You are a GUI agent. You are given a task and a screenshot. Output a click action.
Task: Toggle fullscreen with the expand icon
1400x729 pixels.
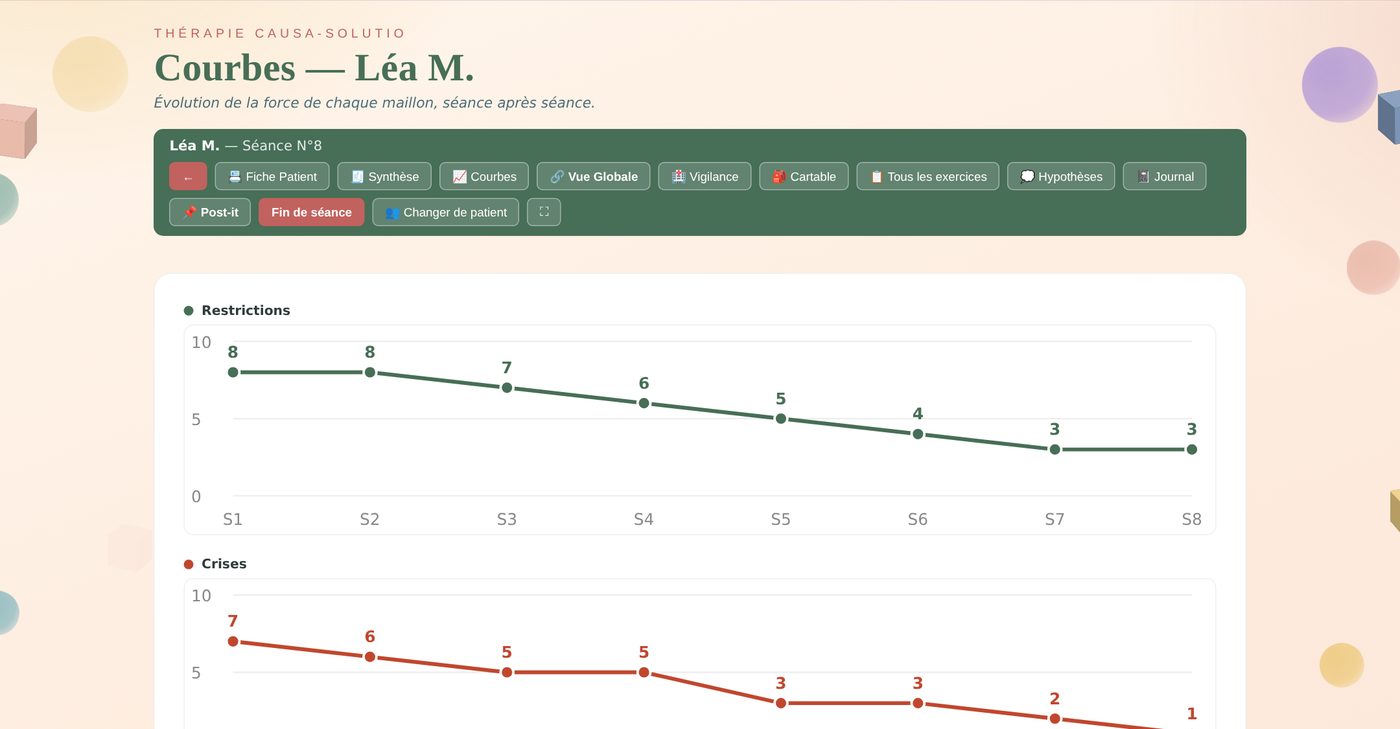pos(544,212)
